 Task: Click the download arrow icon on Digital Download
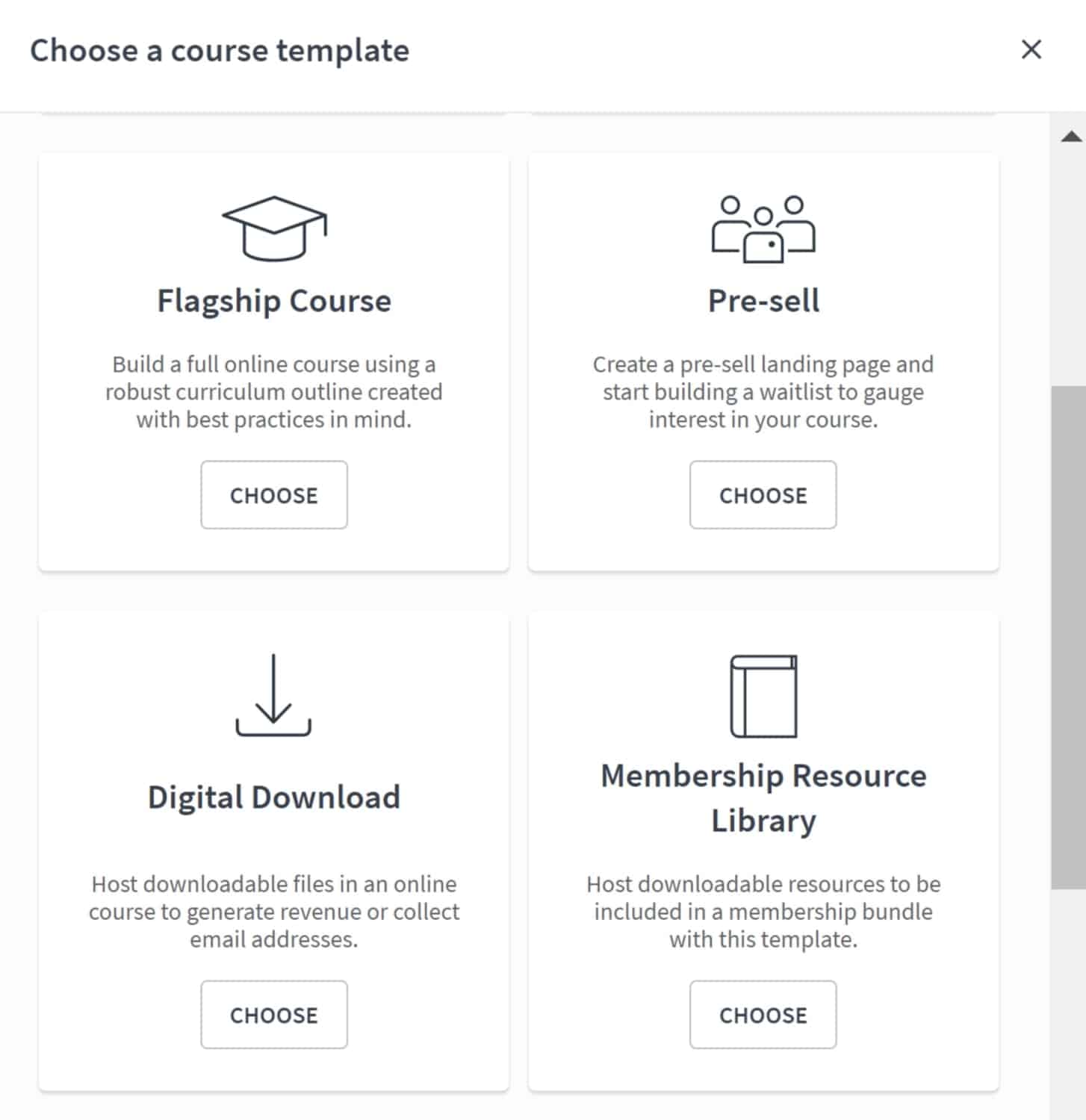tap(273, 694)
